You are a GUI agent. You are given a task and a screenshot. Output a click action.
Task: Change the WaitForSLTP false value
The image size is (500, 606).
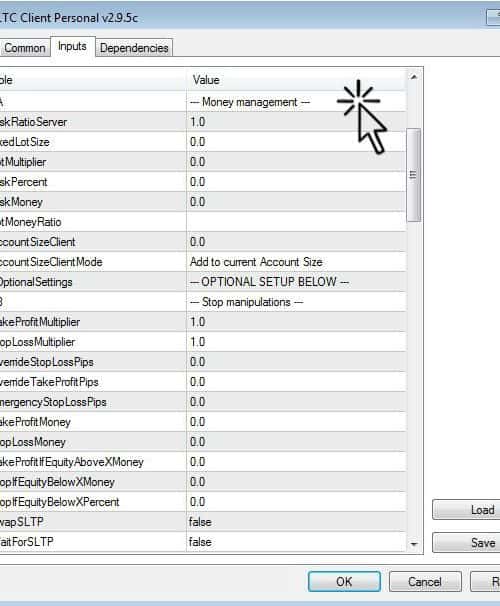[x=296, y=542]
